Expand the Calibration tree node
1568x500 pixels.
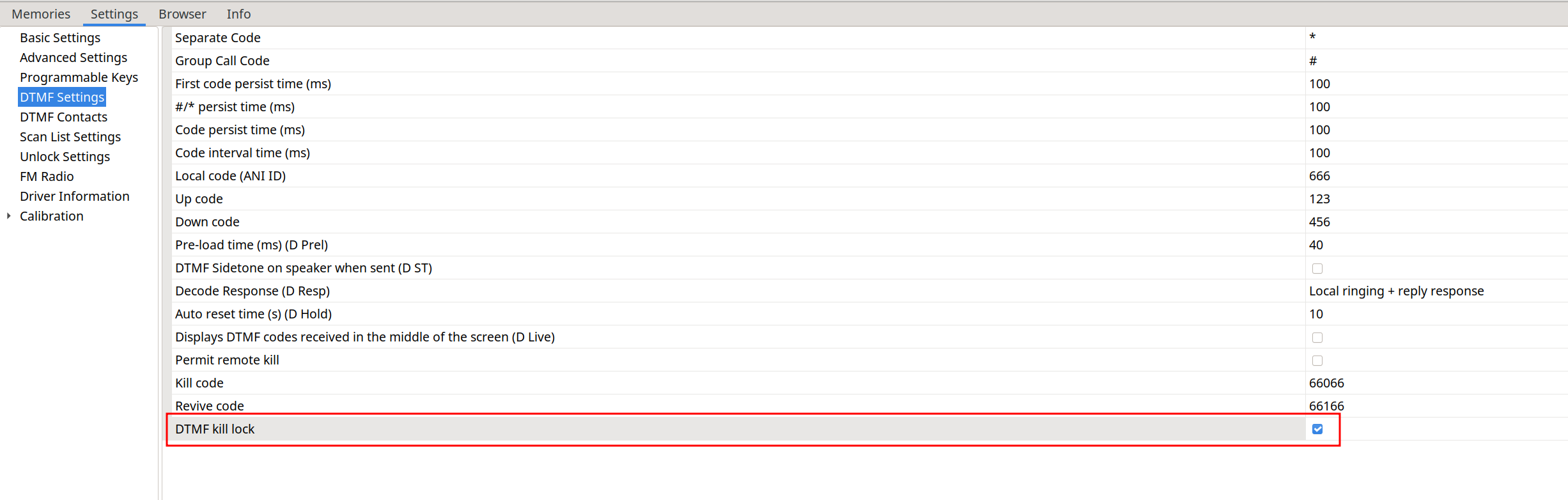(x=9, y=216)
